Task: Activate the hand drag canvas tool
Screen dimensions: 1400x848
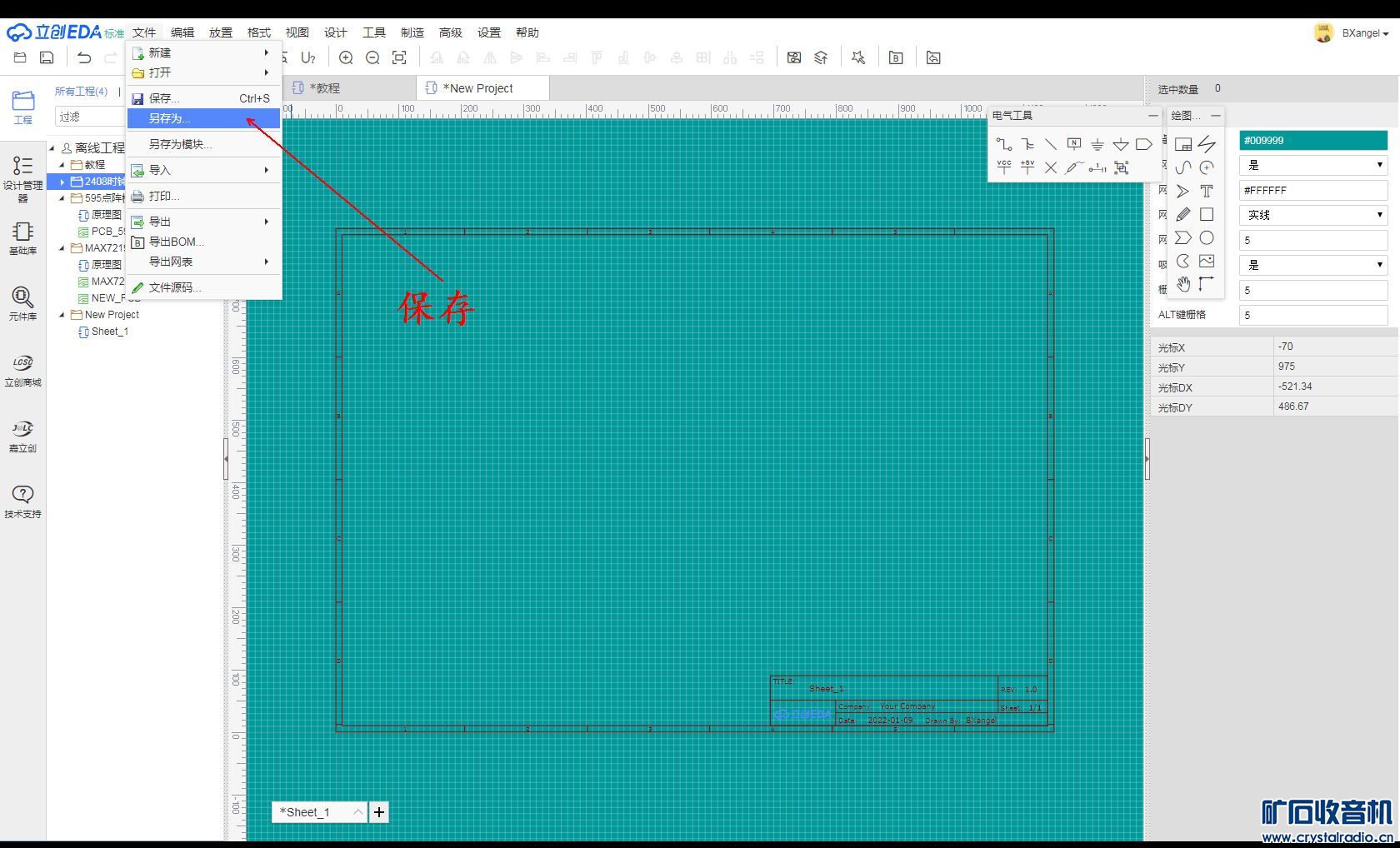Action: pos(1182,284)
